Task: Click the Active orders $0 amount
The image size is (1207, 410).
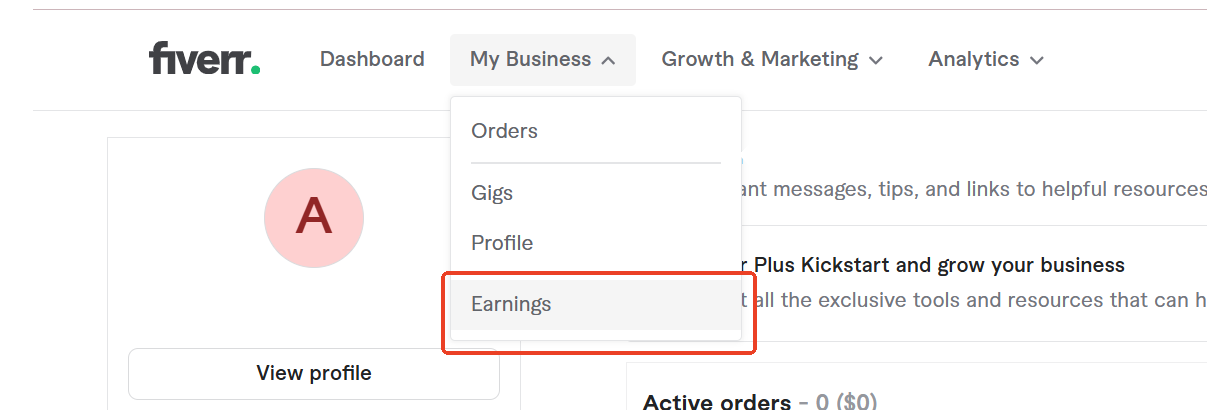Action: pos(846,402)
